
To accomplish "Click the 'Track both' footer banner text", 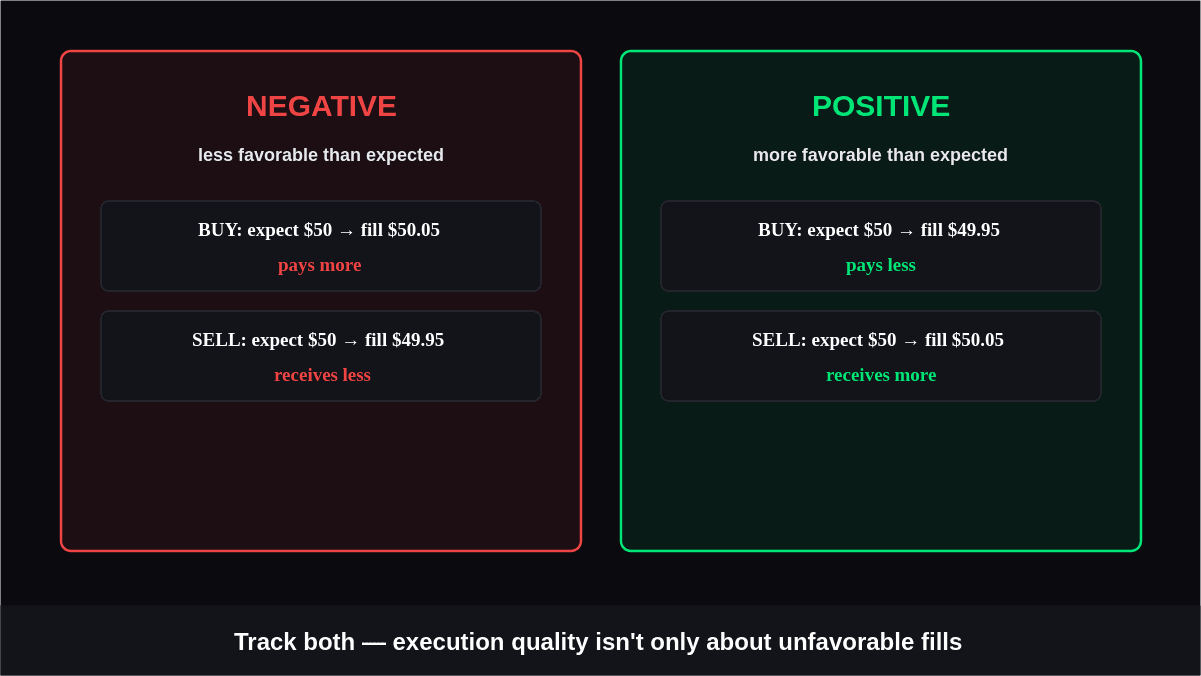I will tap(598, 642).
